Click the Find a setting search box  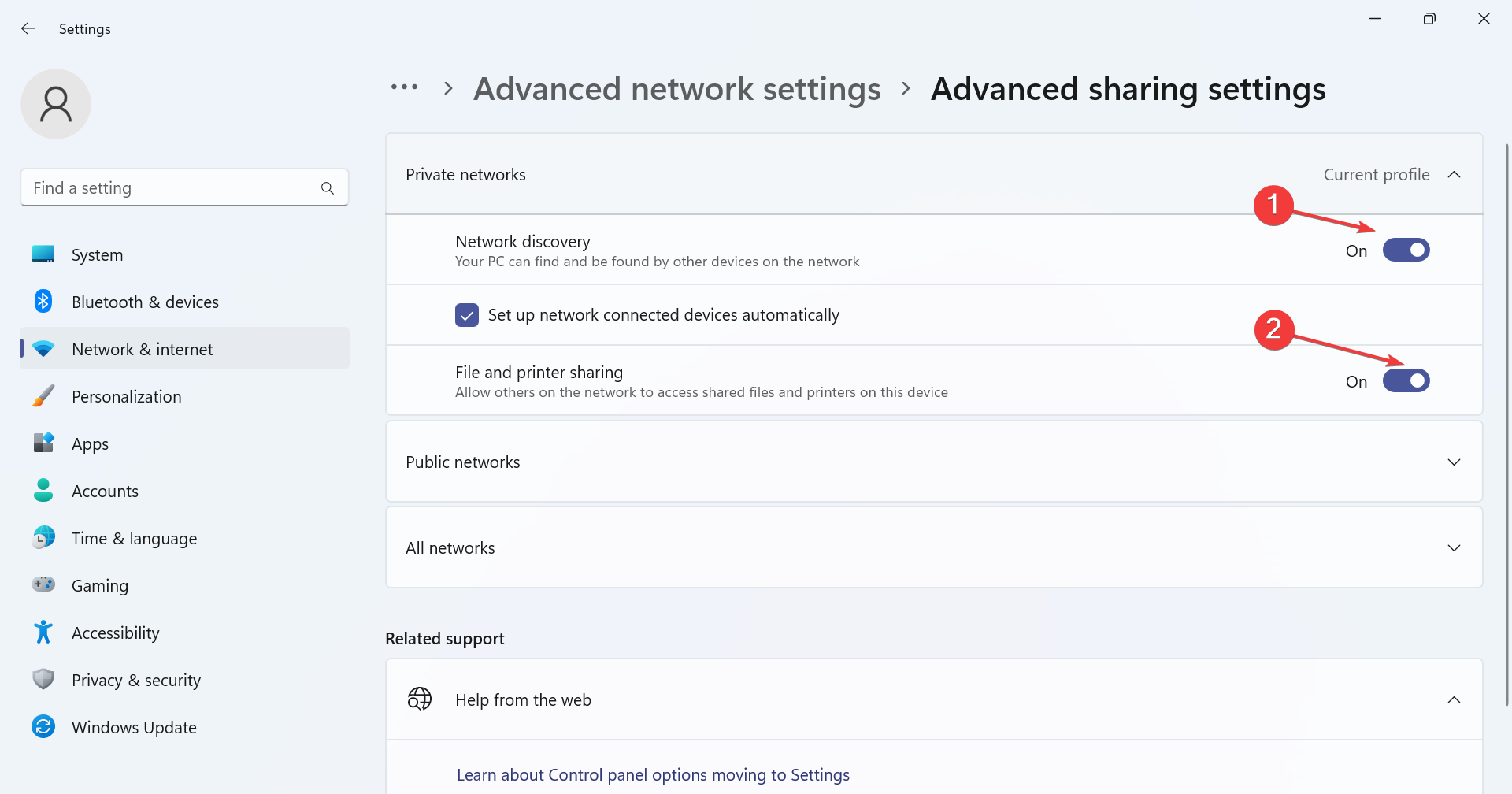coord(173,188)
